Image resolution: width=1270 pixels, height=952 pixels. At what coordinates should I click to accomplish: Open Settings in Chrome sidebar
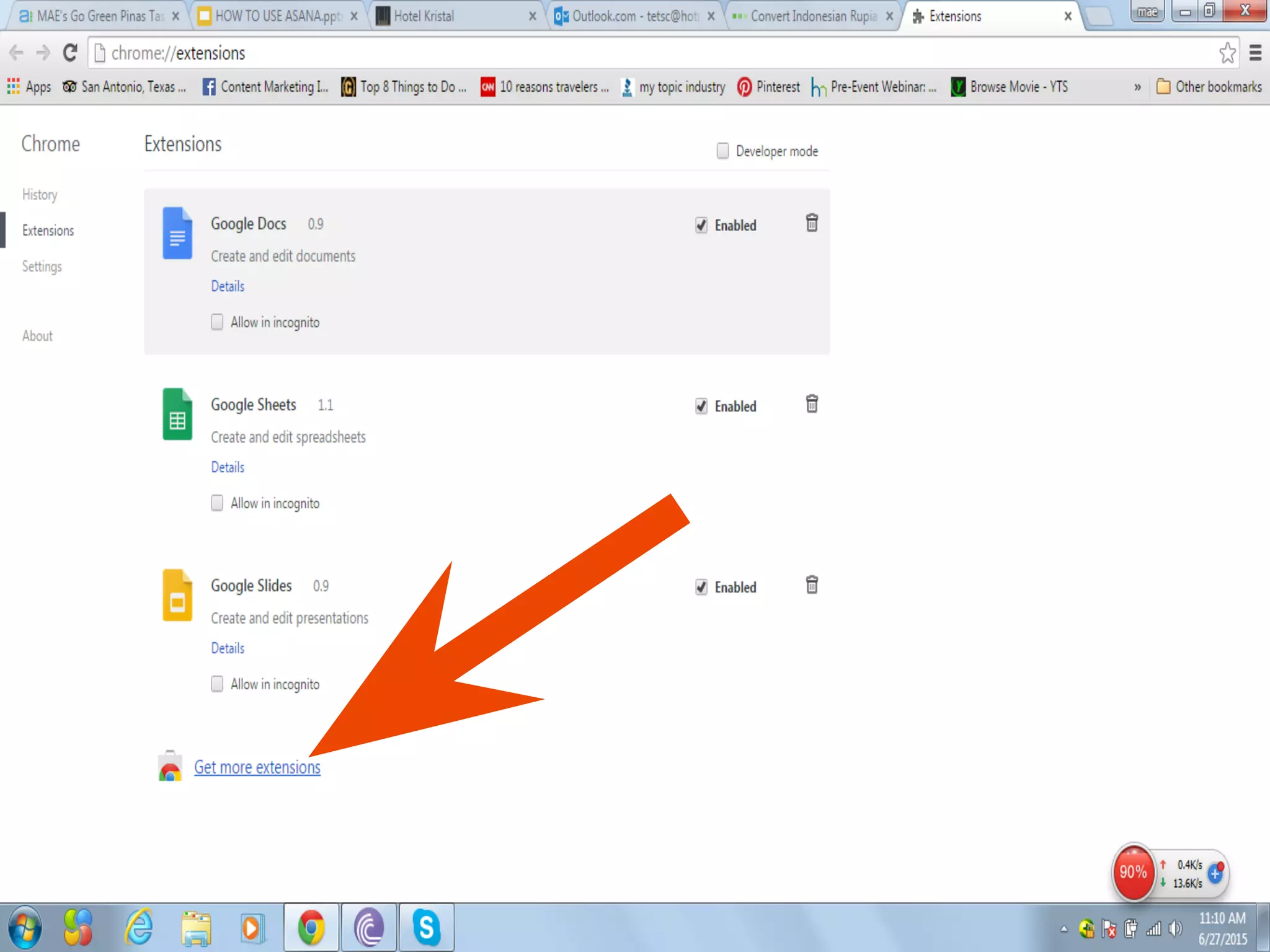(x=42, y=267)
